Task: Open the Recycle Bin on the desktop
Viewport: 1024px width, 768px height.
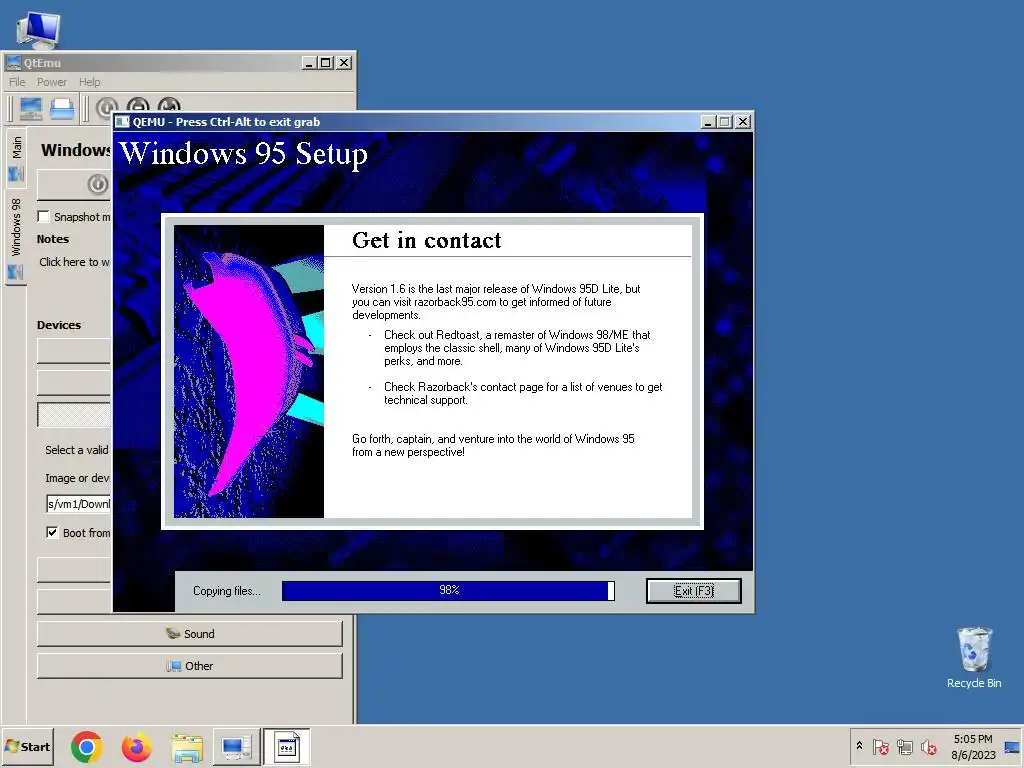Action: tap(974, 658)
